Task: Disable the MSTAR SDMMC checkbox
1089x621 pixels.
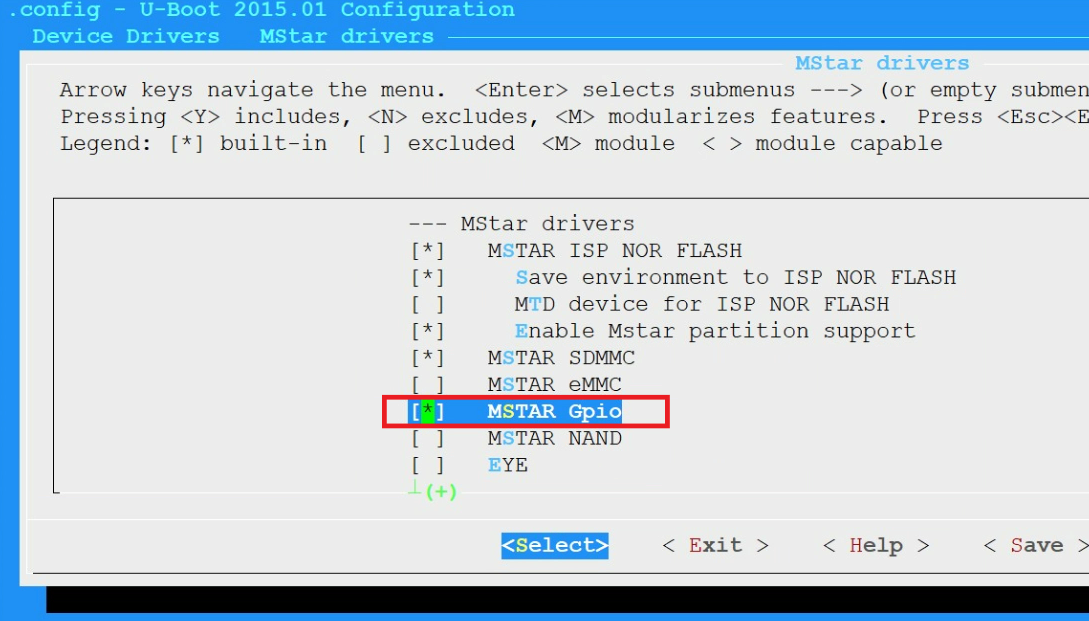Action: click(427, 358)
